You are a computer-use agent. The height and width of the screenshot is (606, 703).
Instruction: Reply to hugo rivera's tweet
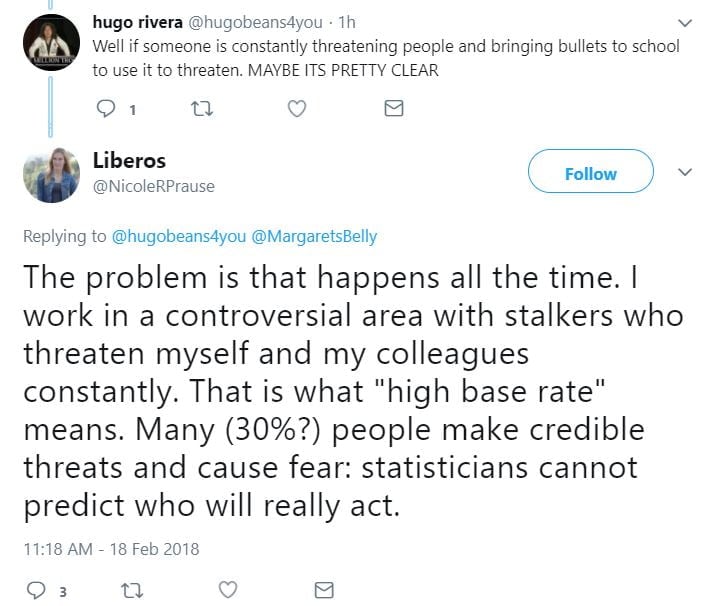pos(104,108)
